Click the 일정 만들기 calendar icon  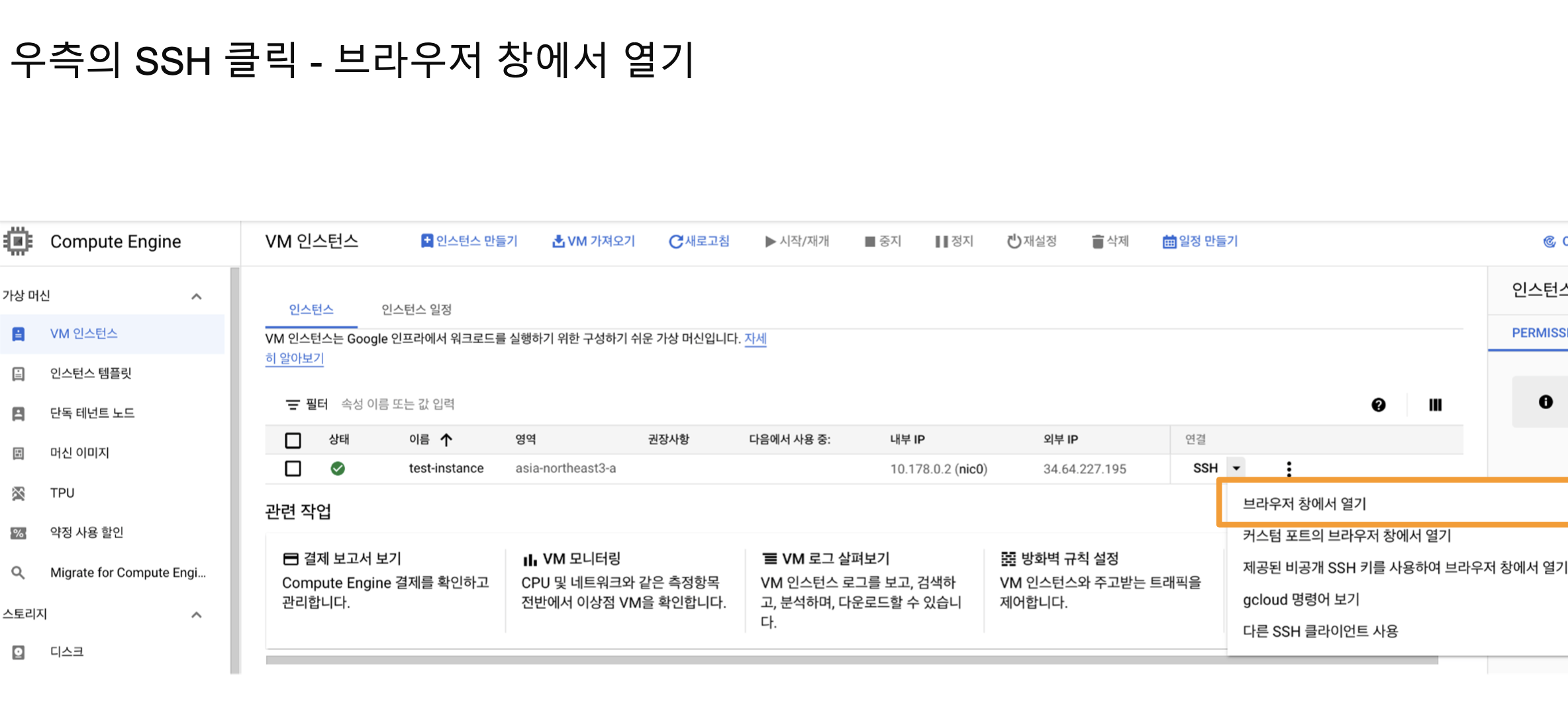1169,242
